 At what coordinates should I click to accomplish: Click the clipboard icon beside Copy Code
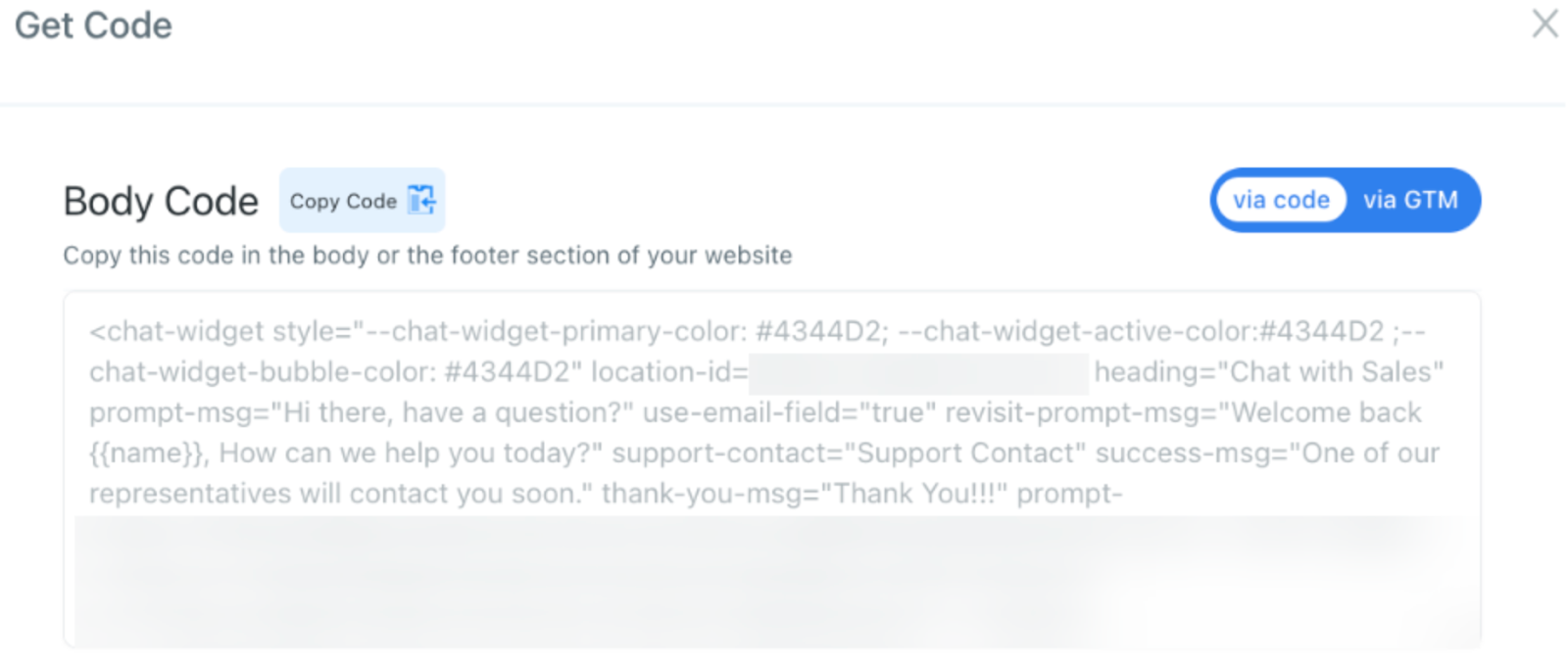coord(421,200)
